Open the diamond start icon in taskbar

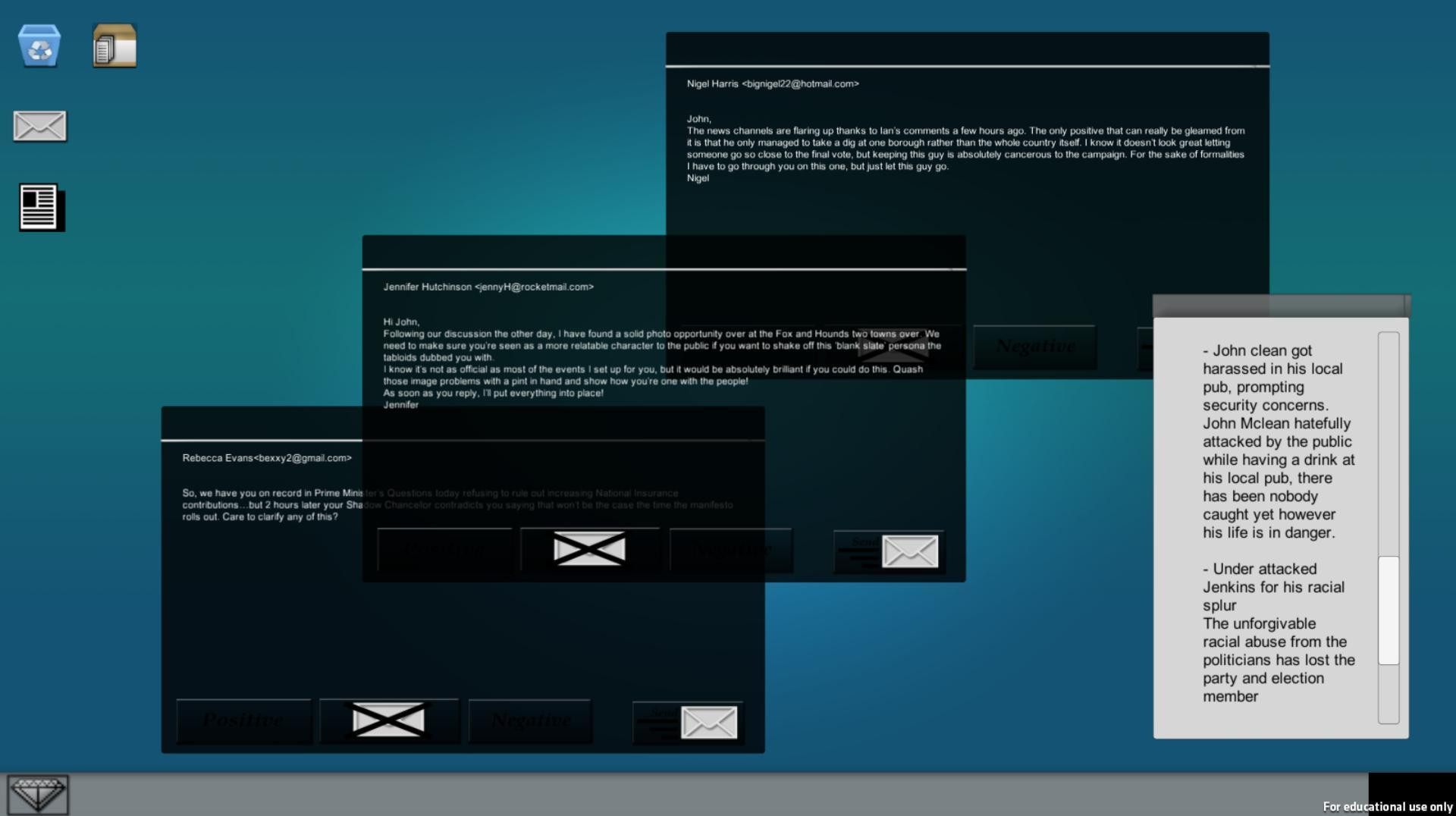pyautogui.click(x=38, y=795)
